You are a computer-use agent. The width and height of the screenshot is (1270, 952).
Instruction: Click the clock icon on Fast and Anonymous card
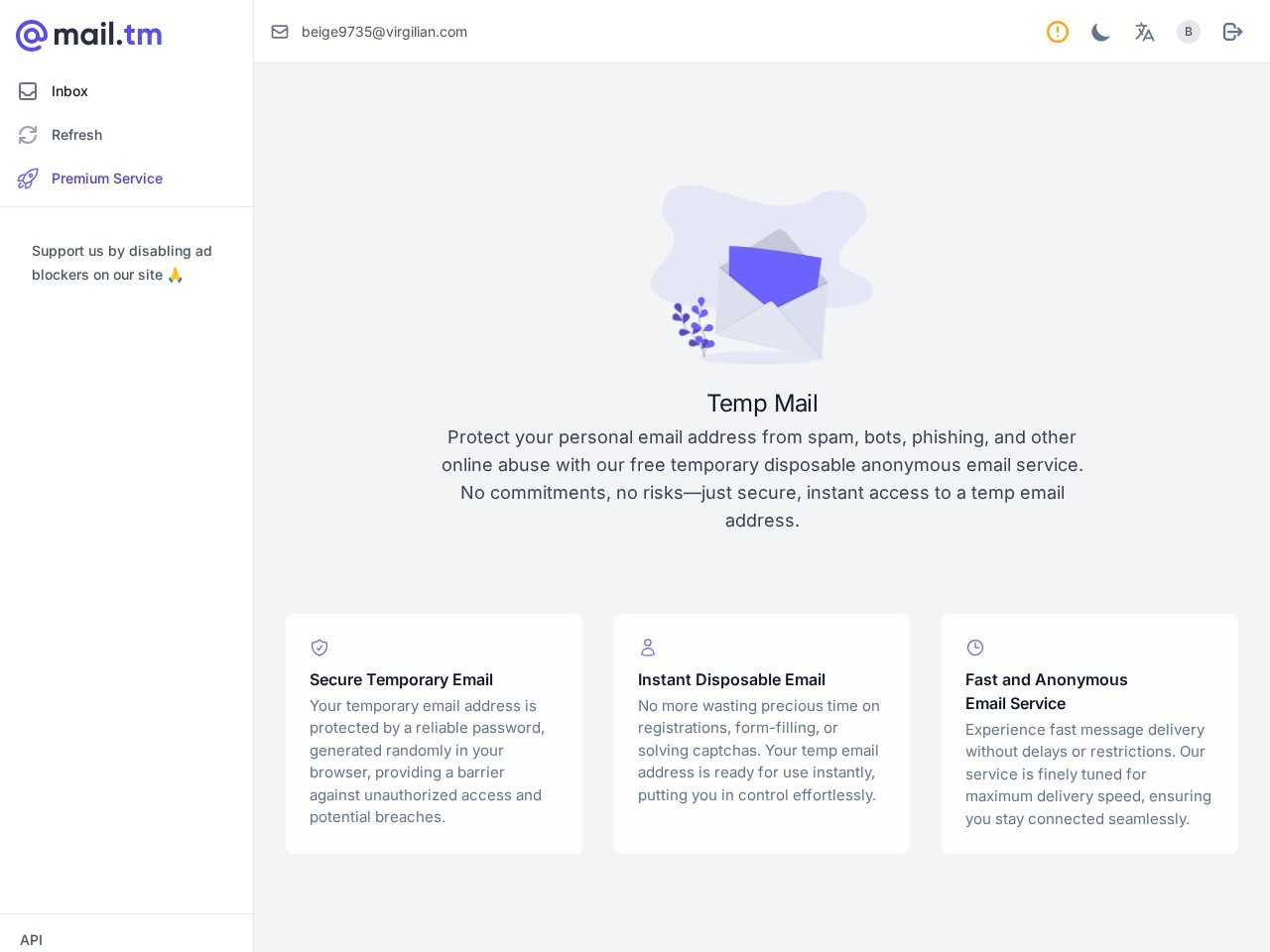click(975, 648)
